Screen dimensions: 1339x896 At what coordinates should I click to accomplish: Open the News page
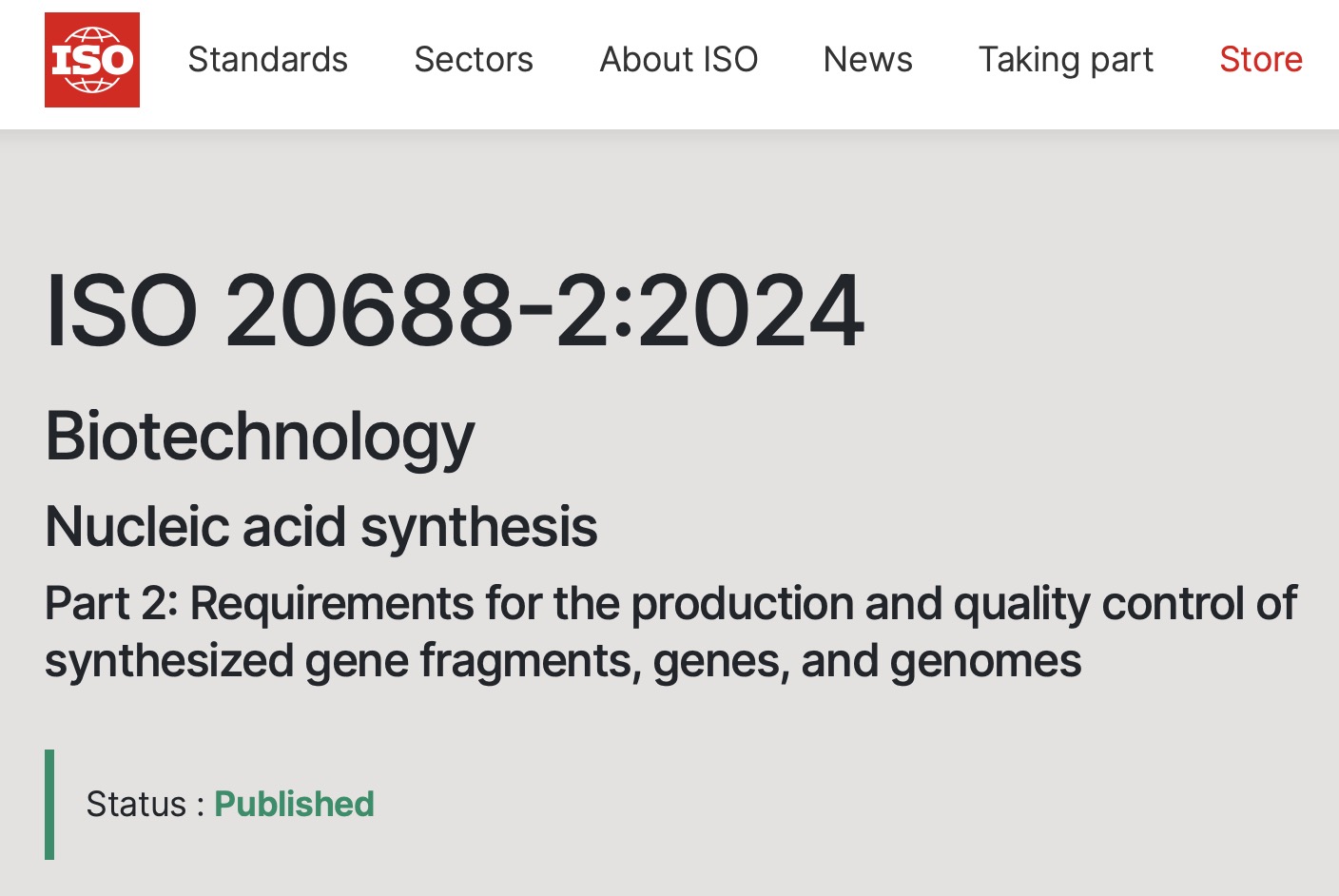867,60
